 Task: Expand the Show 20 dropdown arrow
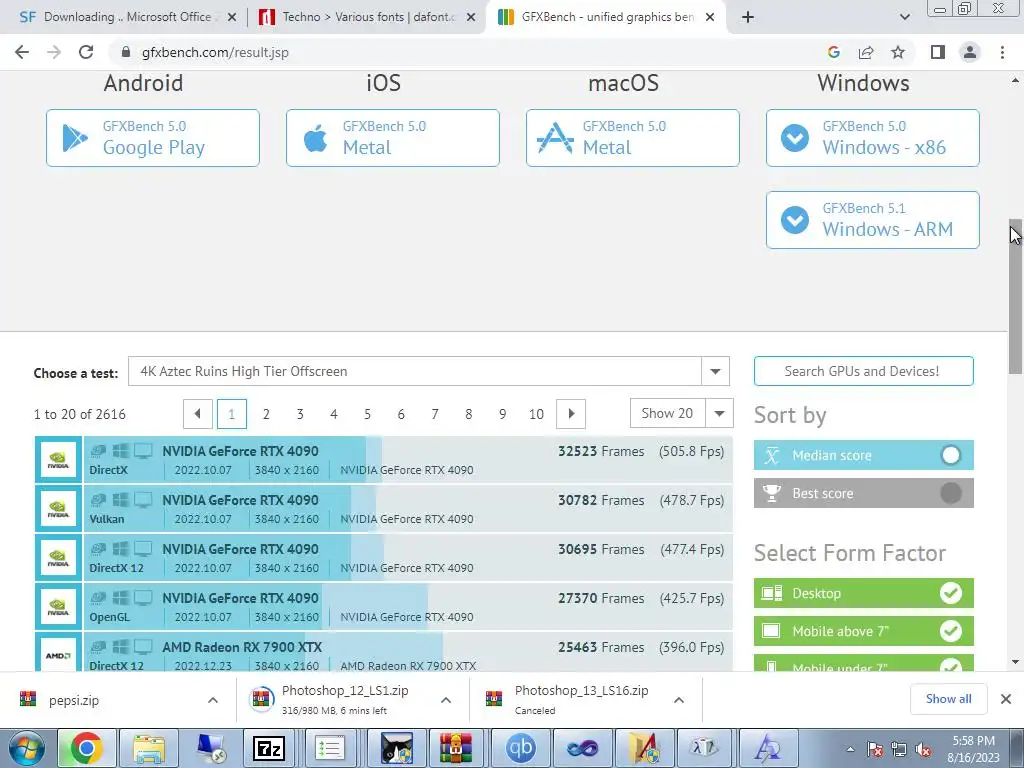click(x=720, y=413)
